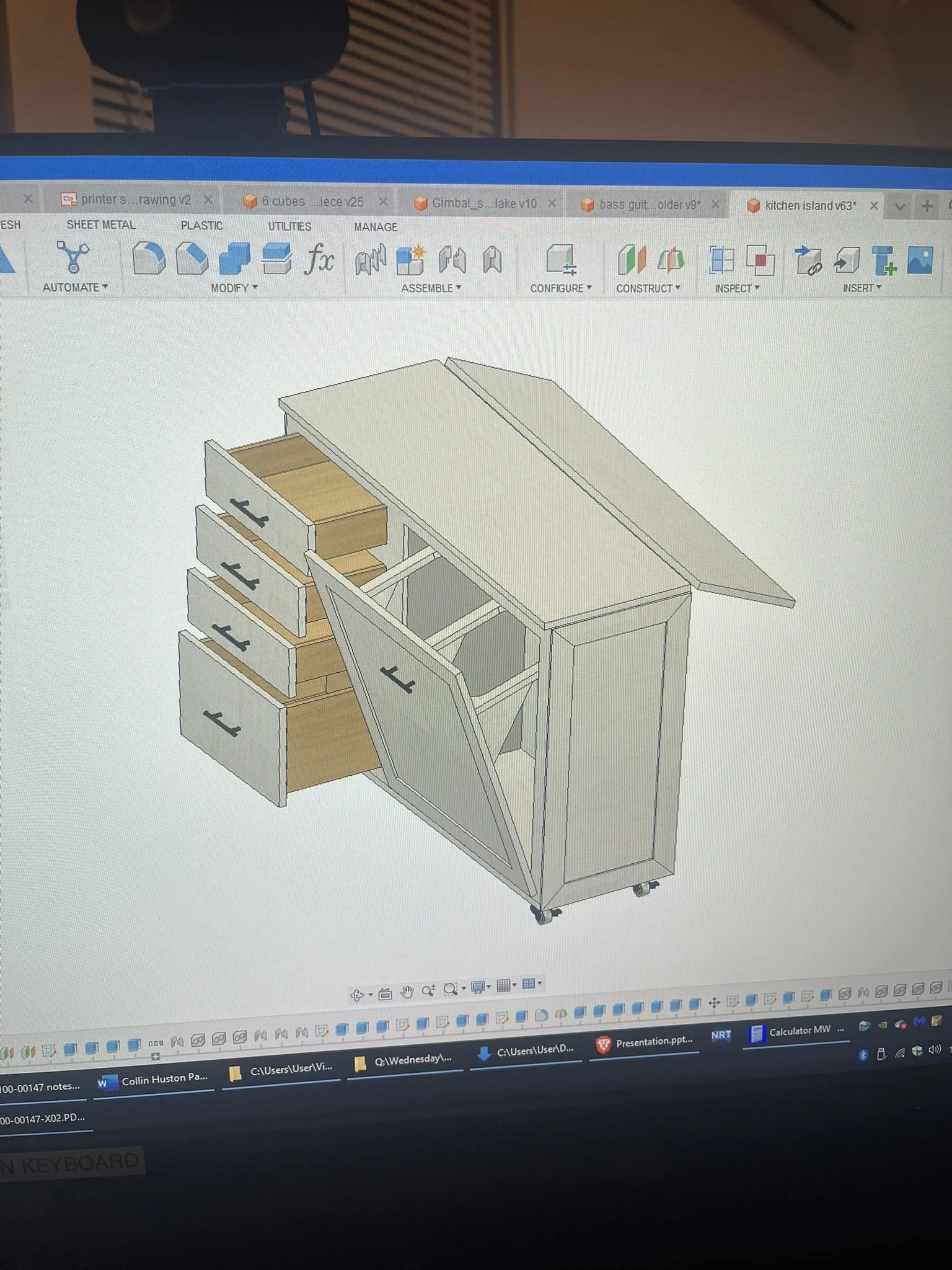Screen dimensions: 952x1270
Task: Click the timeline group expand plus box
Action: point(156,1056)
